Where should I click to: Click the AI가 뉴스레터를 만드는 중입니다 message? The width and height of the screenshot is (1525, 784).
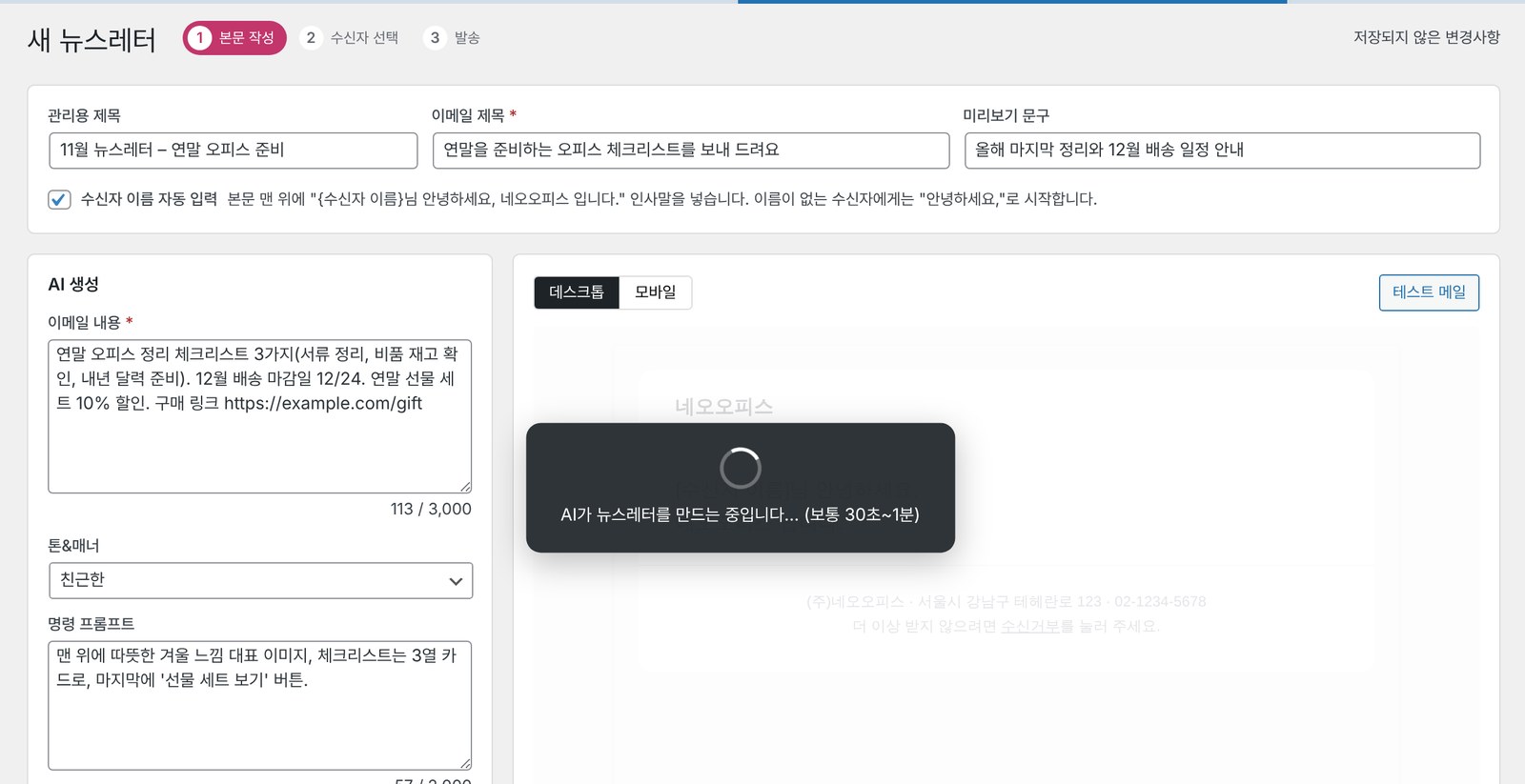(x=741, y=514)
